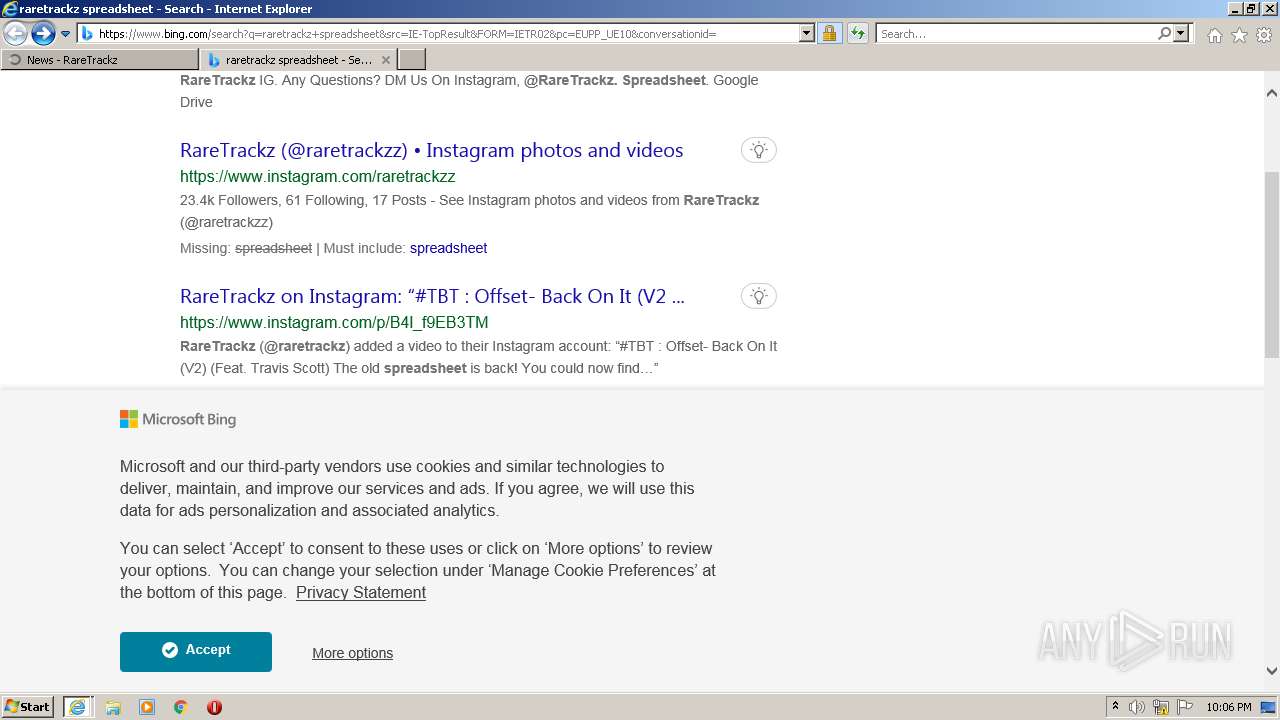Expand the address bar autocomplete dropdown
The image size is (1280, 720).
[x=807, y=34]
